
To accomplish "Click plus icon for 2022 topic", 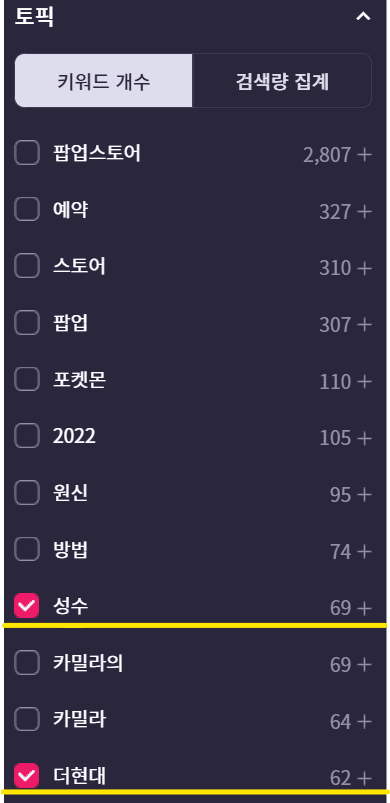I will pos(364,438).
